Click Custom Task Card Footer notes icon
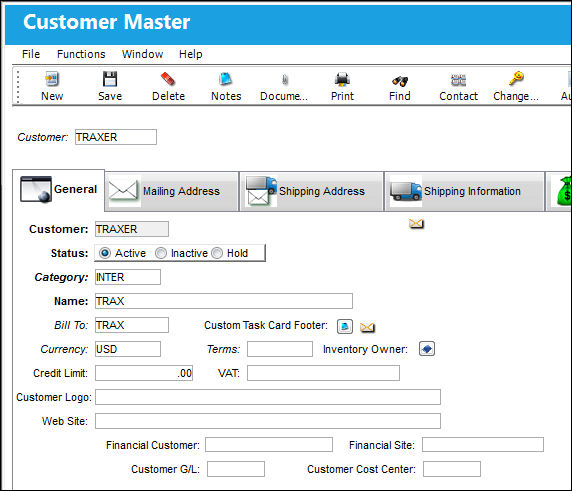The image size is (572, 491). 345,326
